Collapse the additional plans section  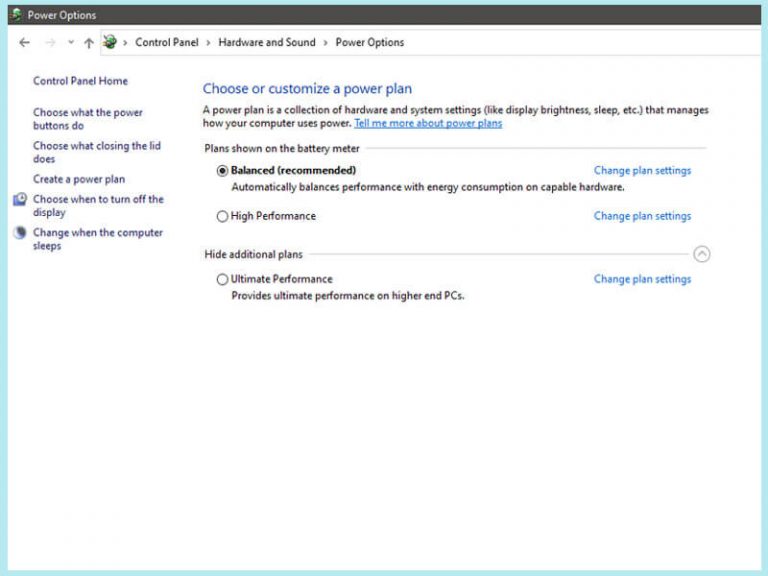(x=701, y=254)
